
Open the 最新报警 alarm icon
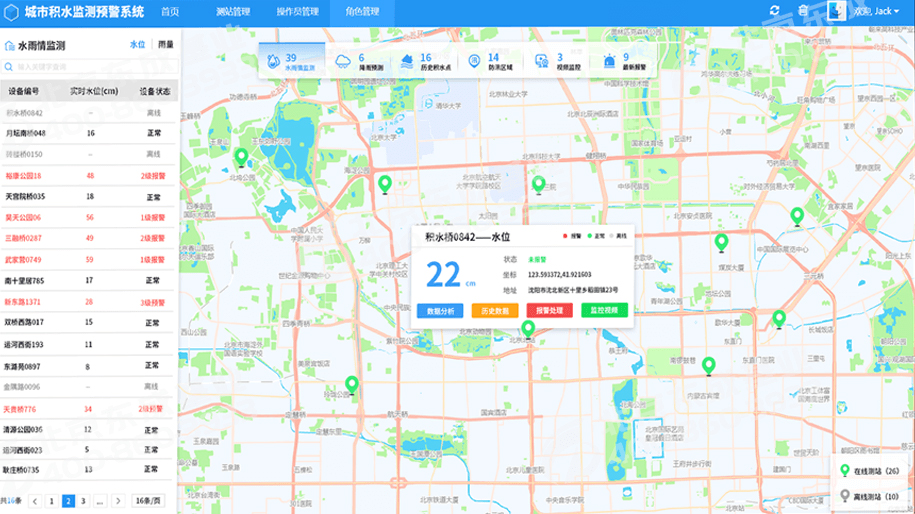(609, 62)
